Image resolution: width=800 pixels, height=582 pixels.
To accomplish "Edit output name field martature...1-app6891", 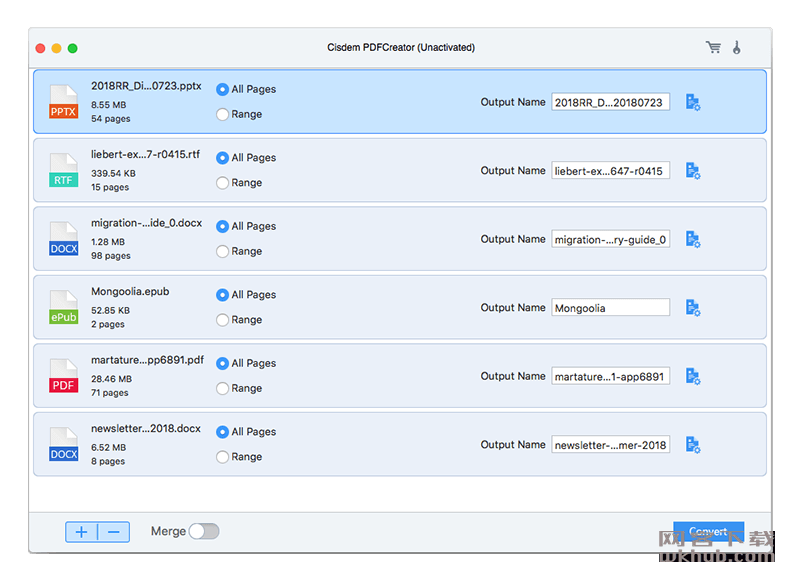I will (610, 376).
